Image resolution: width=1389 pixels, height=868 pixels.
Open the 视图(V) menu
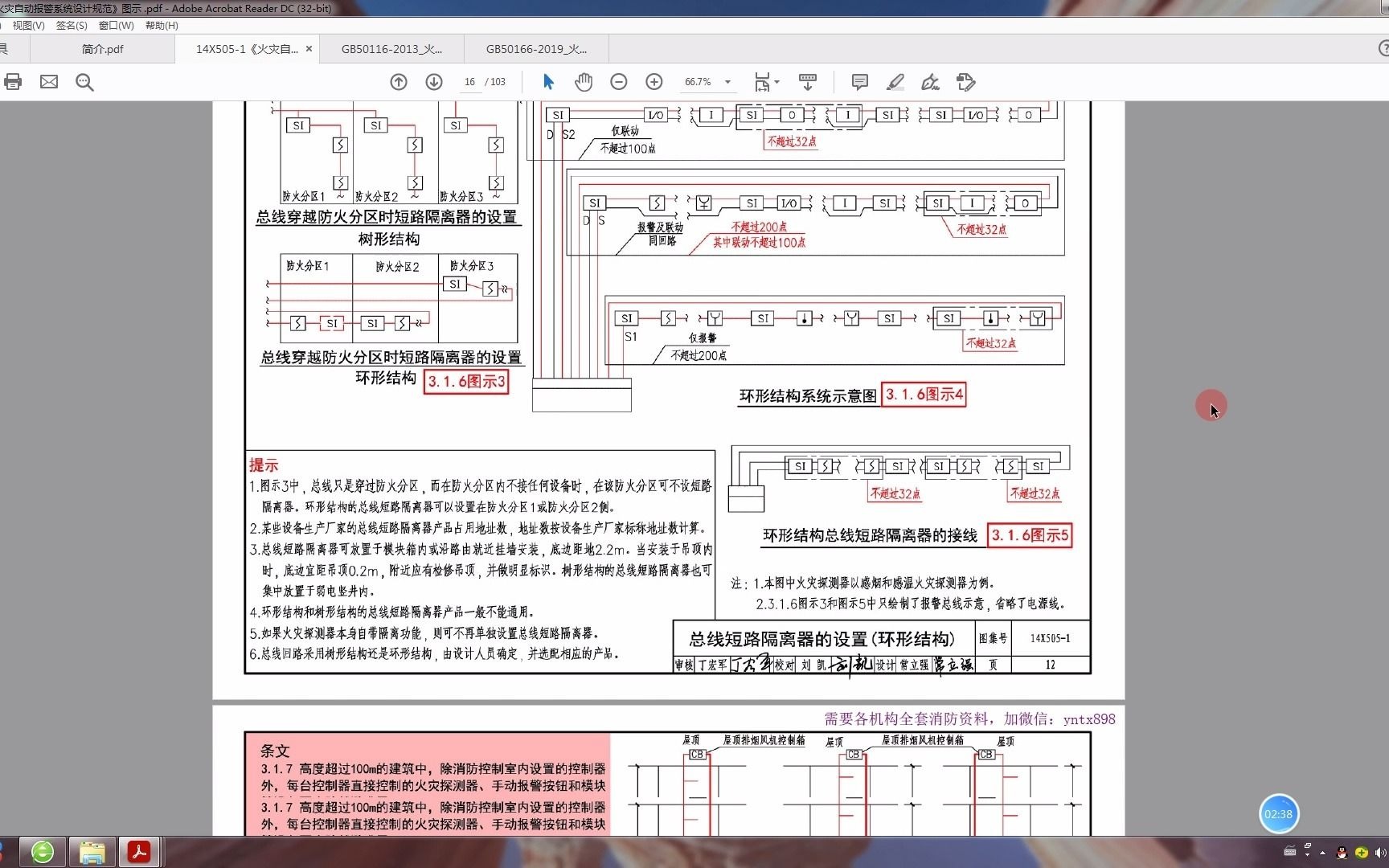coord(29,26)
